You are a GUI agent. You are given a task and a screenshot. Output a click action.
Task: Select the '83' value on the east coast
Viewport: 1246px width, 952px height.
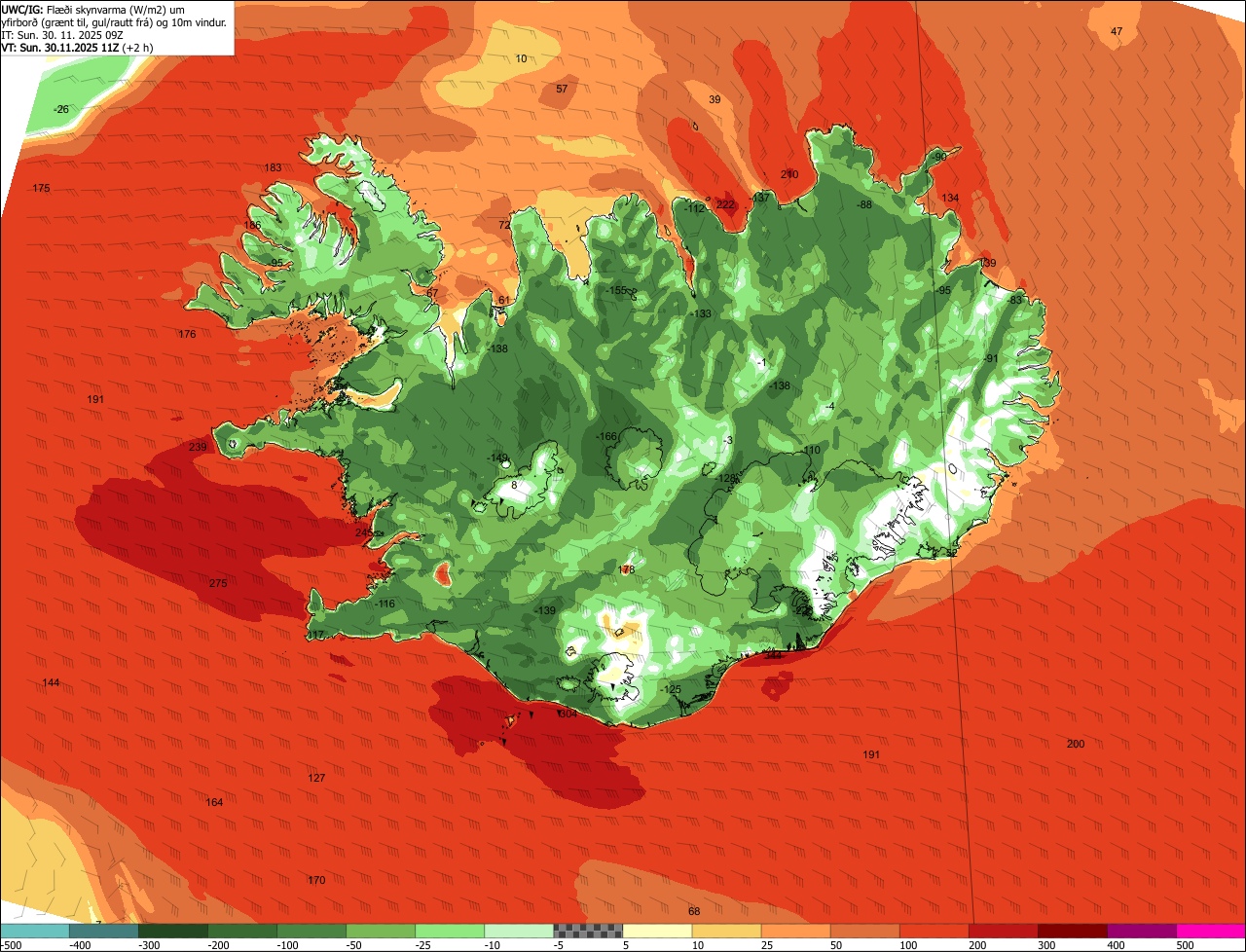(x=1016, y=300)
